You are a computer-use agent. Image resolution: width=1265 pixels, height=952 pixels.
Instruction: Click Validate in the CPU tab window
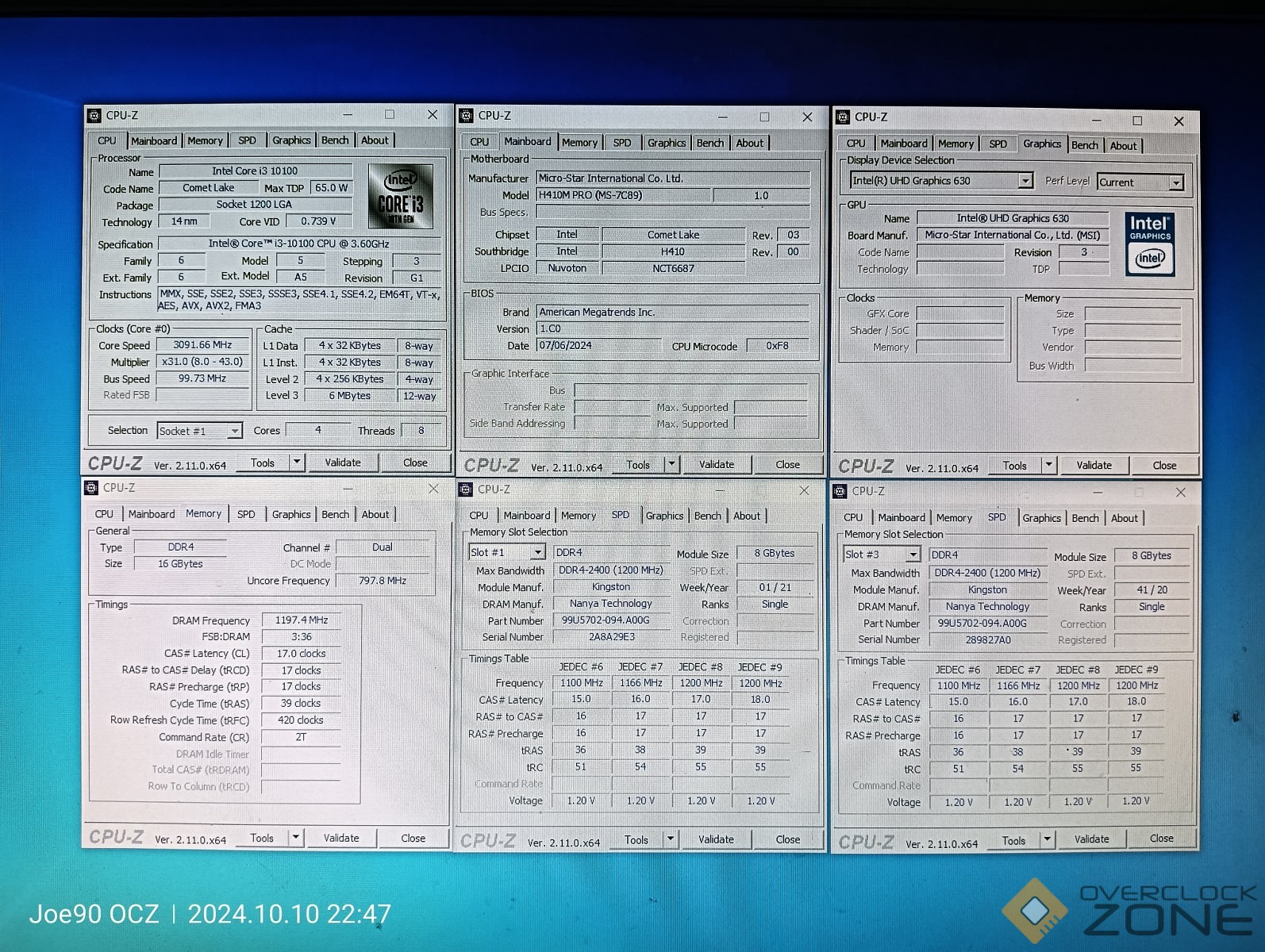343,462
